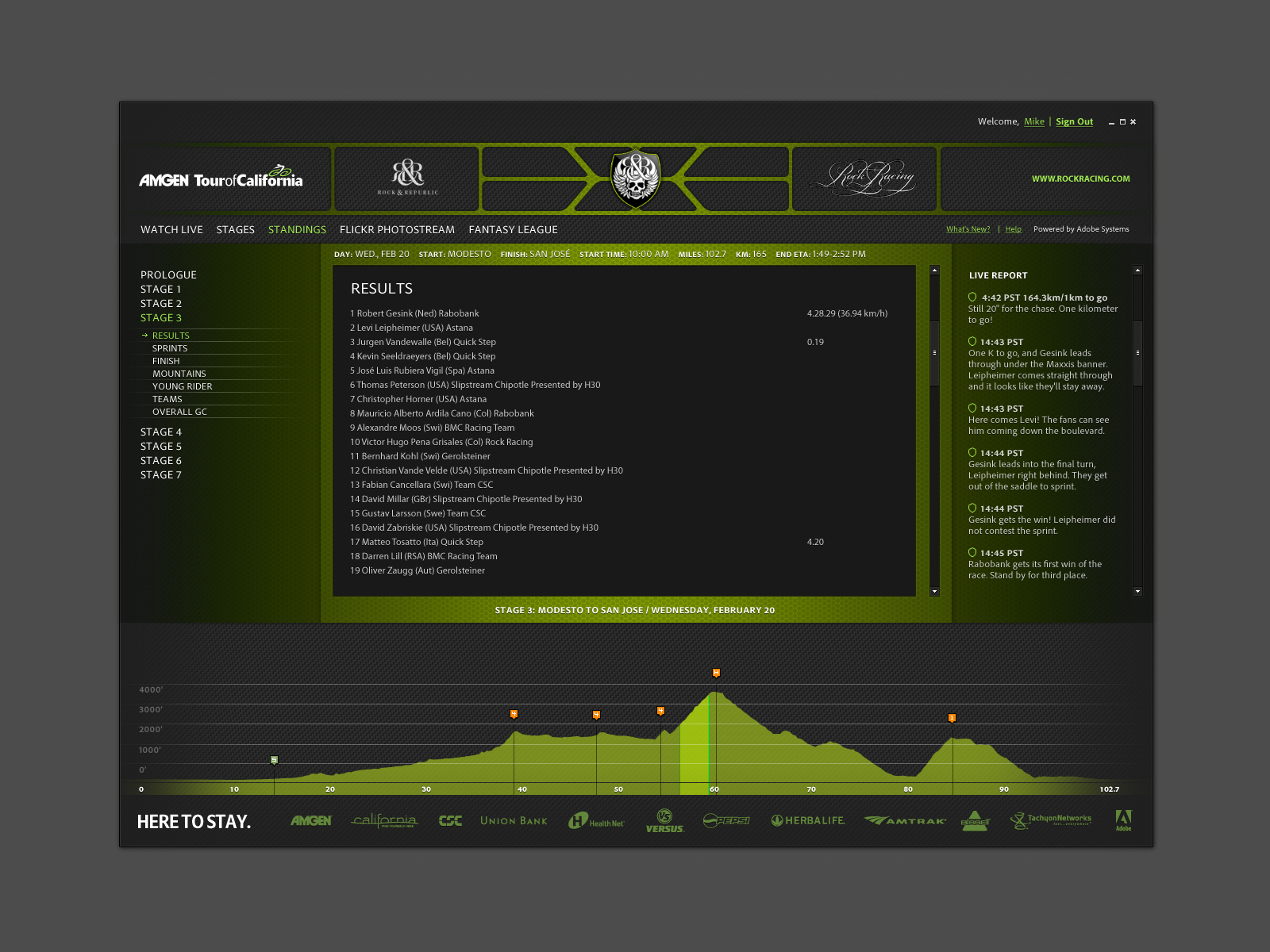Click the live report scroll down arrow
This screenshot has width=1270, height=952.
click(1137, 592)
